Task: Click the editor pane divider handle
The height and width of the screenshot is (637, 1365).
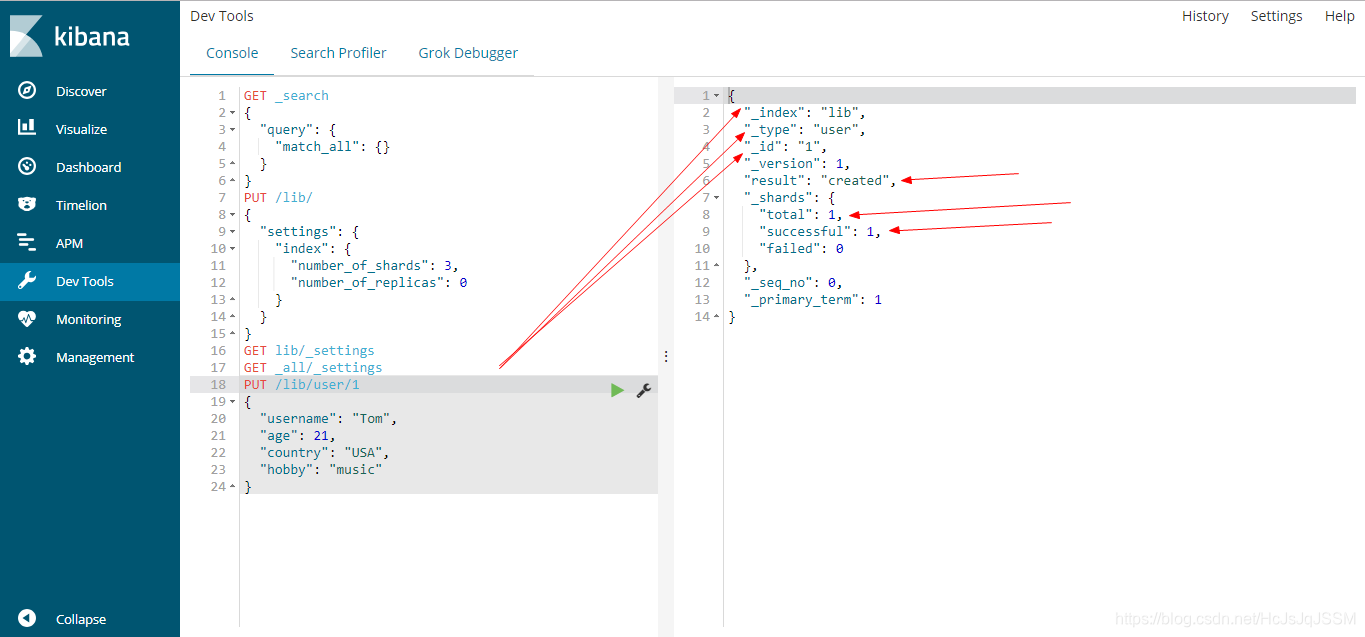Action: (666, 356)
